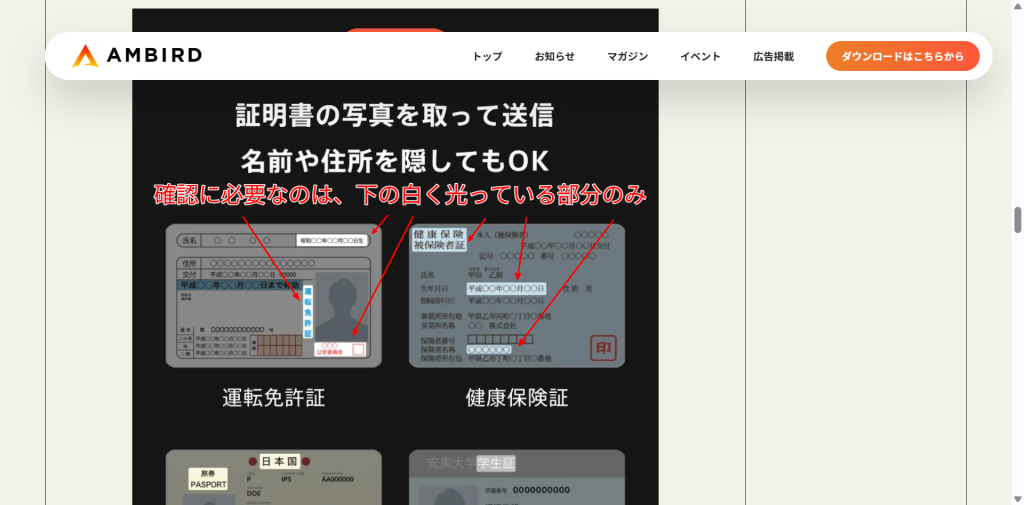1024x505 pixels.
Task: Click the vertical scrollbar thumb
Action: point(1017,220)
